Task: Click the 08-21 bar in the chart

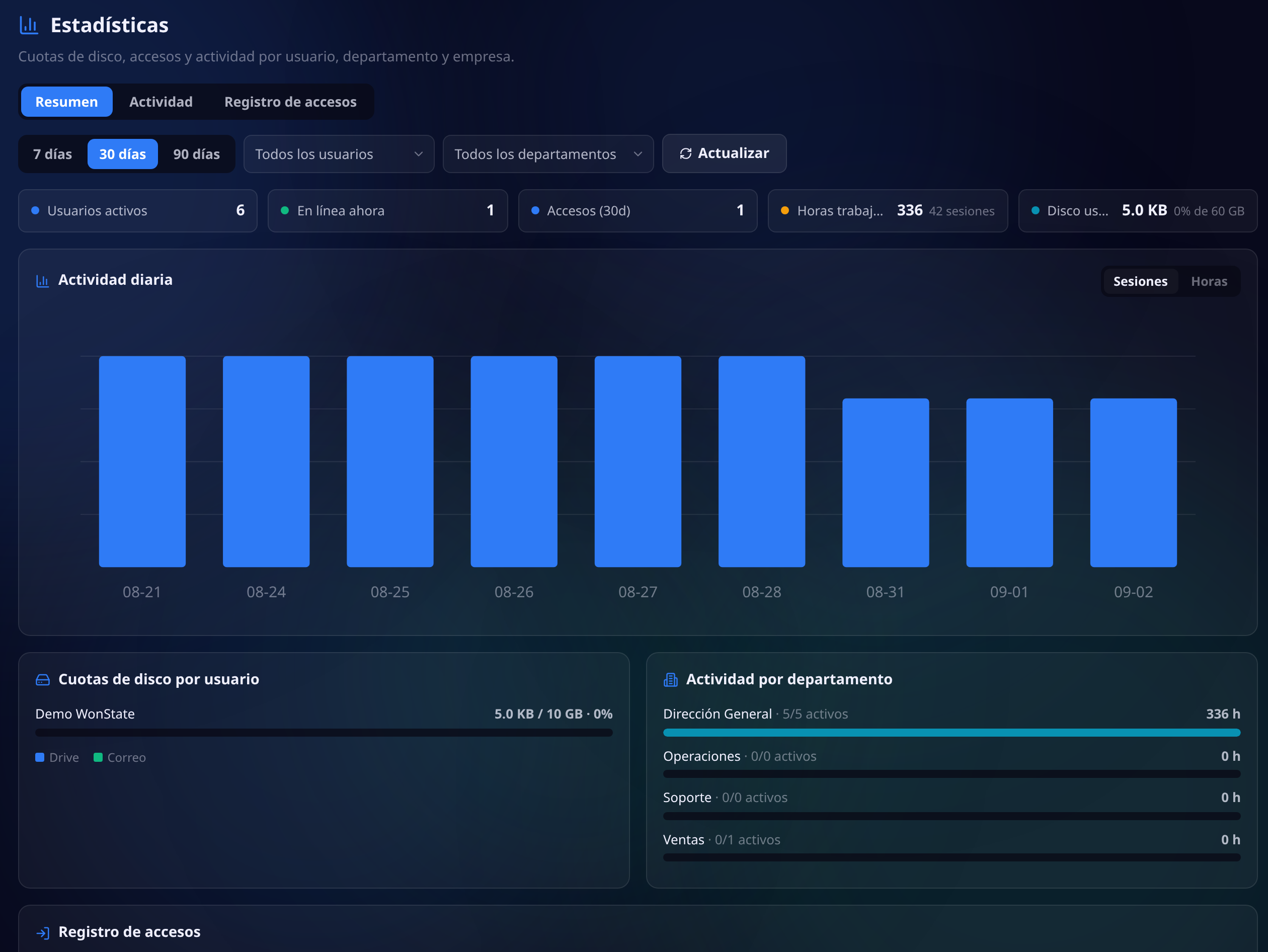Action: 142,461
